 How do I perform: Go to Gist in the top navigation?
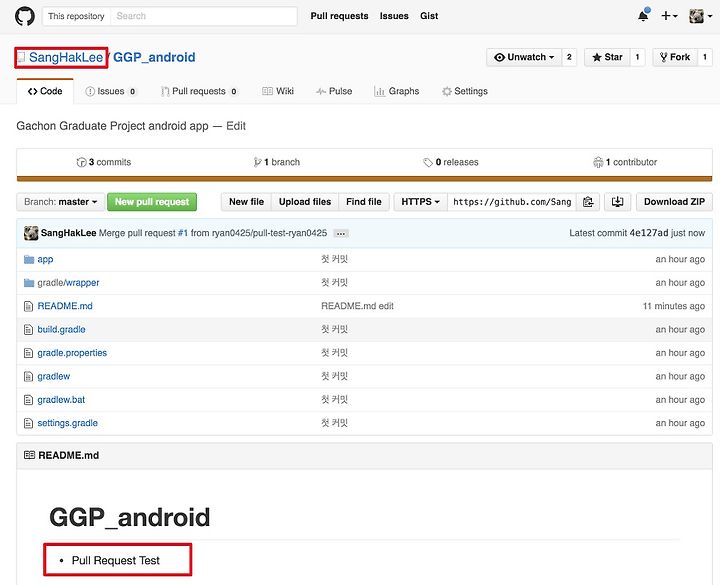(x=429, y=16)
